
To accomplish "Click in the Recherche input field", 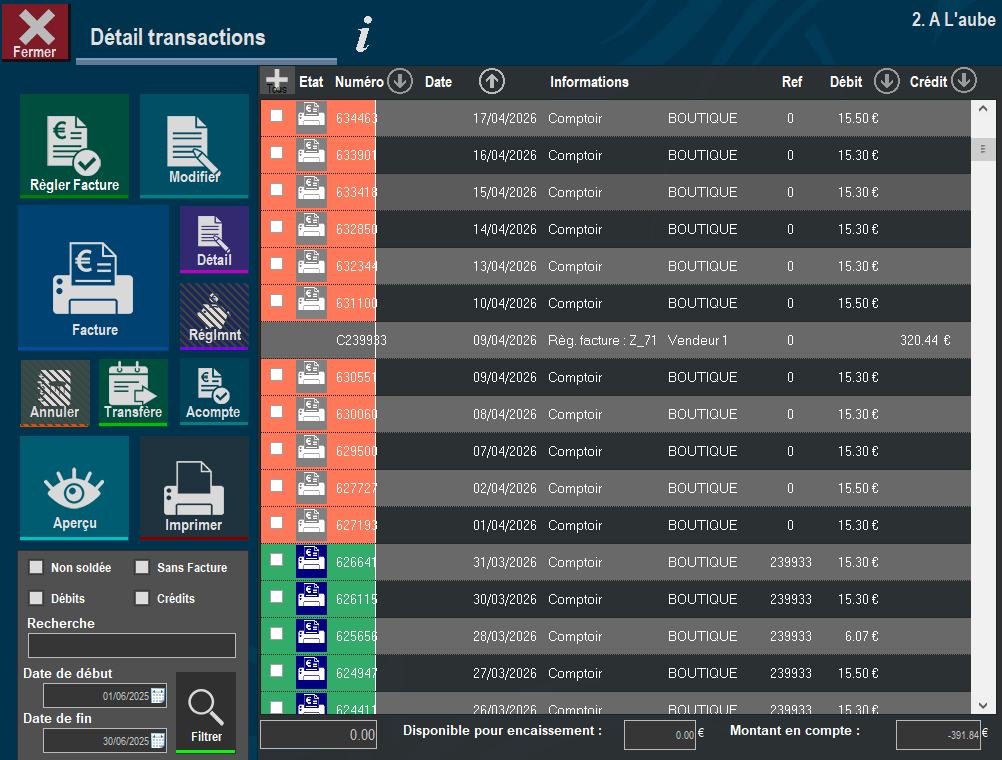I will click(x=132, y=646).
